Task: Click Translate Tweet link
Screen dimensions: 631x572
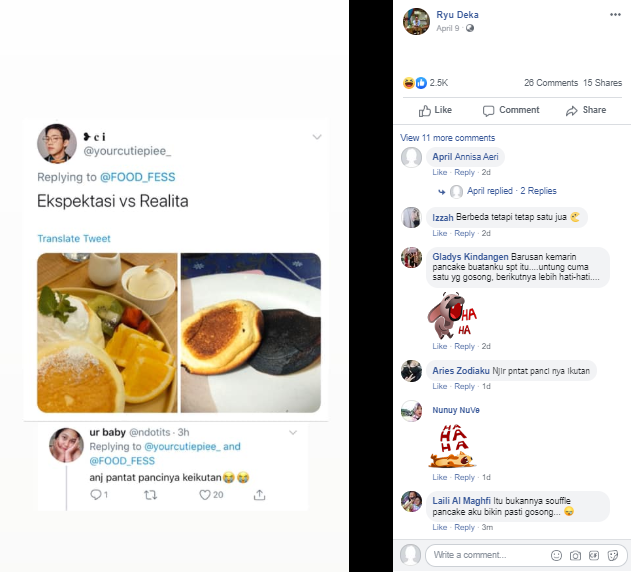Action: 74,239
